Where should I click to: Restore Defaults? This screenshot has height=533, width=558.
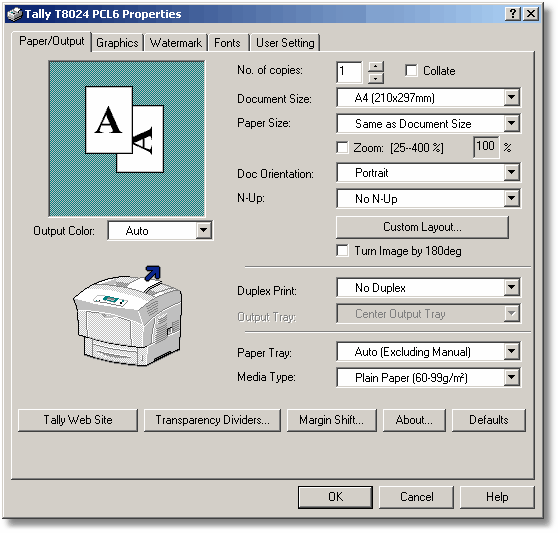489,420
